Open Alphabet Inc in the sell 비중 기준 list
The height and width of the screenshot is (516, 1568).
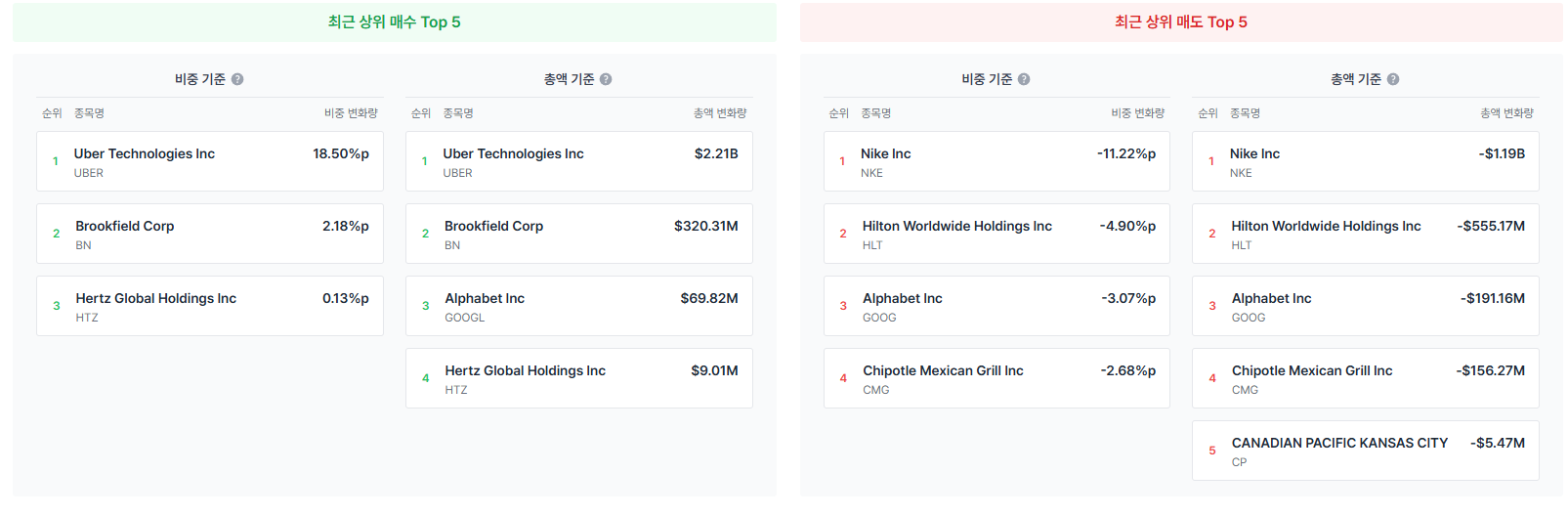996,306
